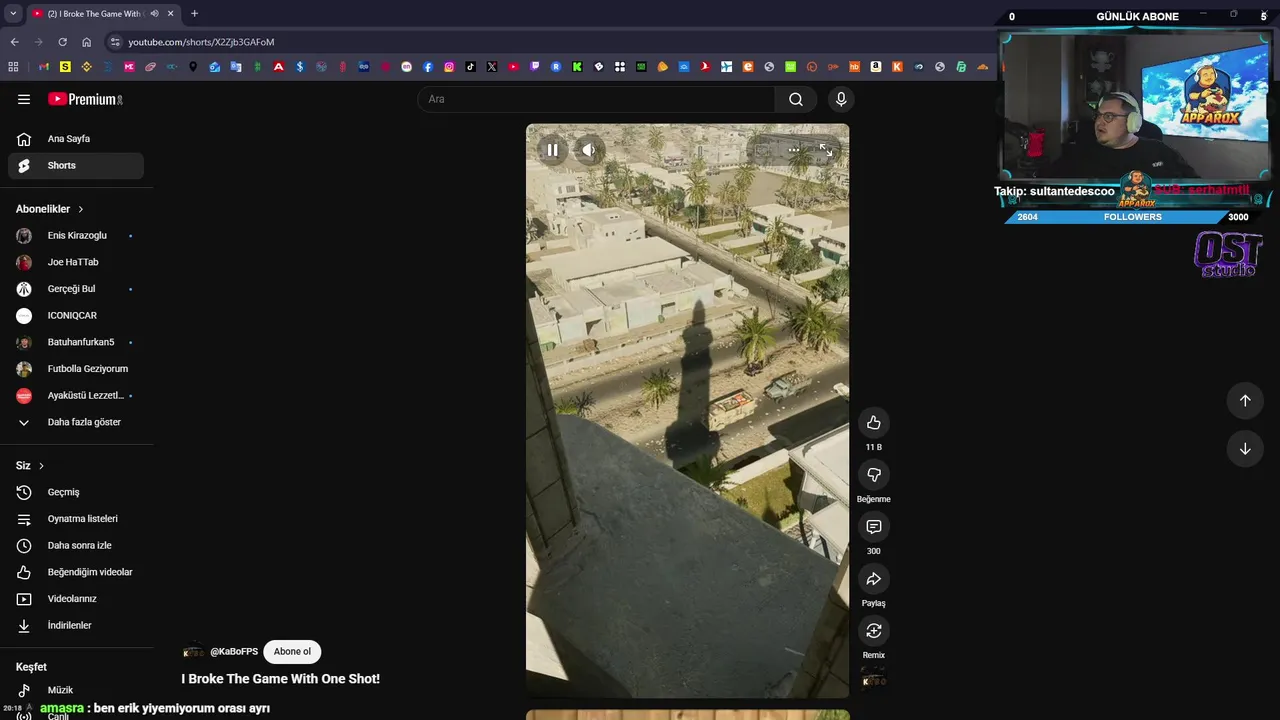Viewport: 1280px width, 720px height.
Task: Open the Remix option
Action: click(x=874, y=631)
